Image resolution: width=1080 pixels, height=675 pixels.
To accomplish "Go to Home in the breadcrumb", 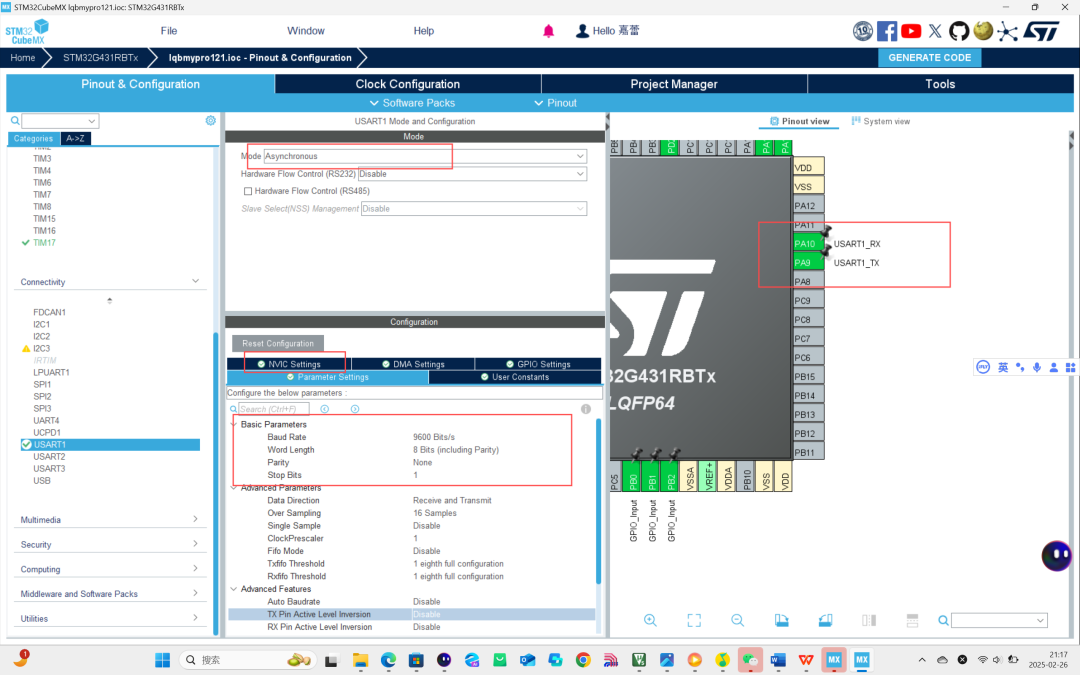I will point(23,58).
